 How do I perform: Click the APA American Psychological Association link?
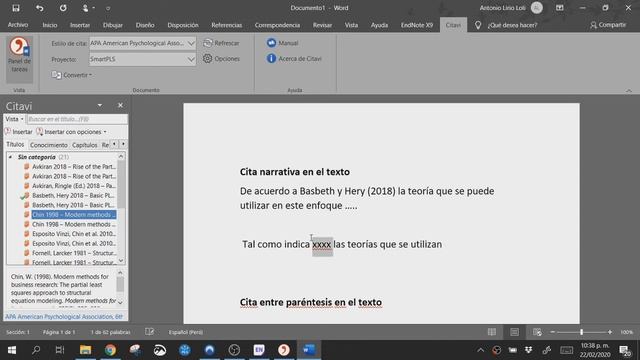click(64, 317)
